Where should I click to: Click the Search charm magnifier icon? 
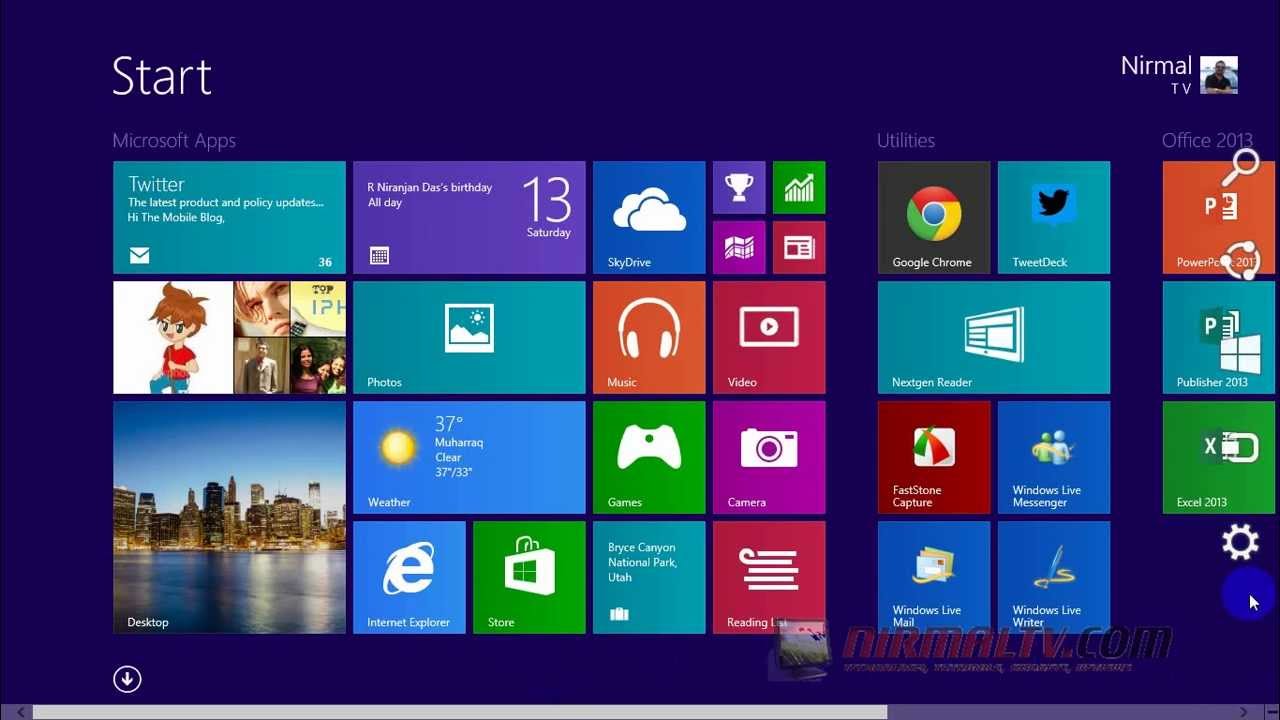point(1241,167)
